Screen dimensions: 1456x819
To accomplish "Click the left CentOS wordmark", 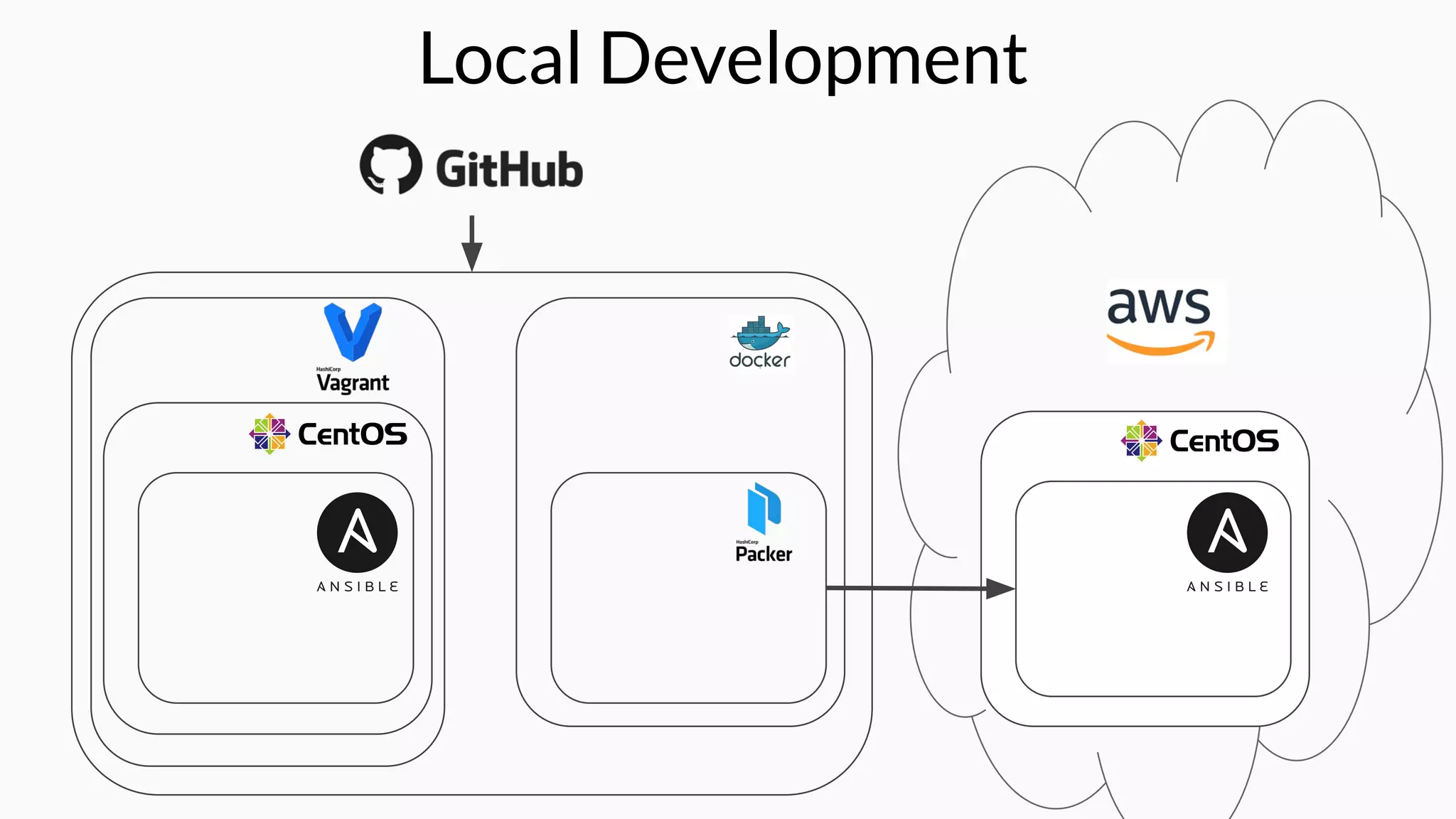I will 353,434.
